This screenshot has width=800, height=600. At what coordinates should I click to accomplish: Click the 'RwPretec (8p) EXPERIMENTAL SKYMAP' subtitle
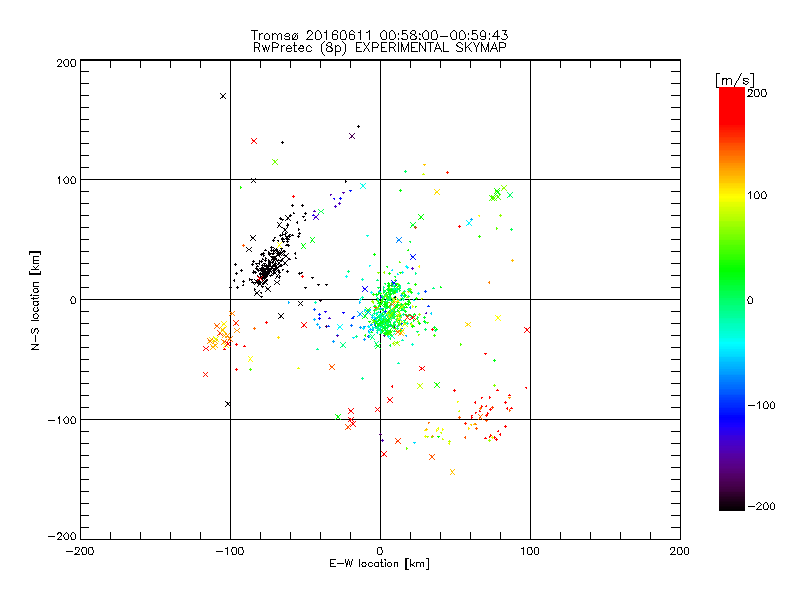click(x=380, y=47)
